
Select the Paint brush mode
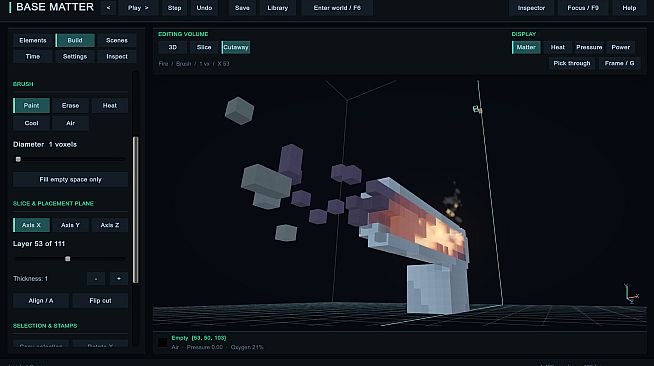[31, 105]
